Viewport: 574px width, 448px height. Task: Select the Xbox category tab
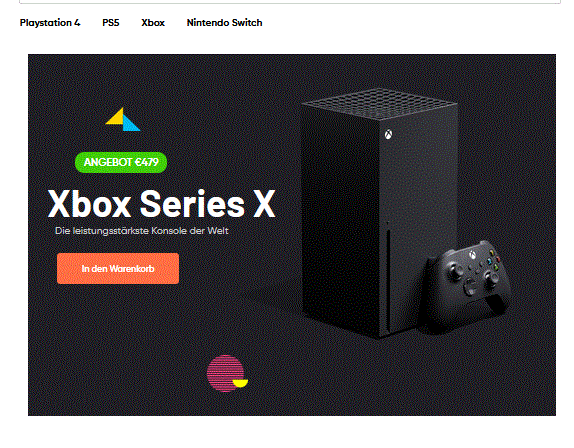pos(153,23)
